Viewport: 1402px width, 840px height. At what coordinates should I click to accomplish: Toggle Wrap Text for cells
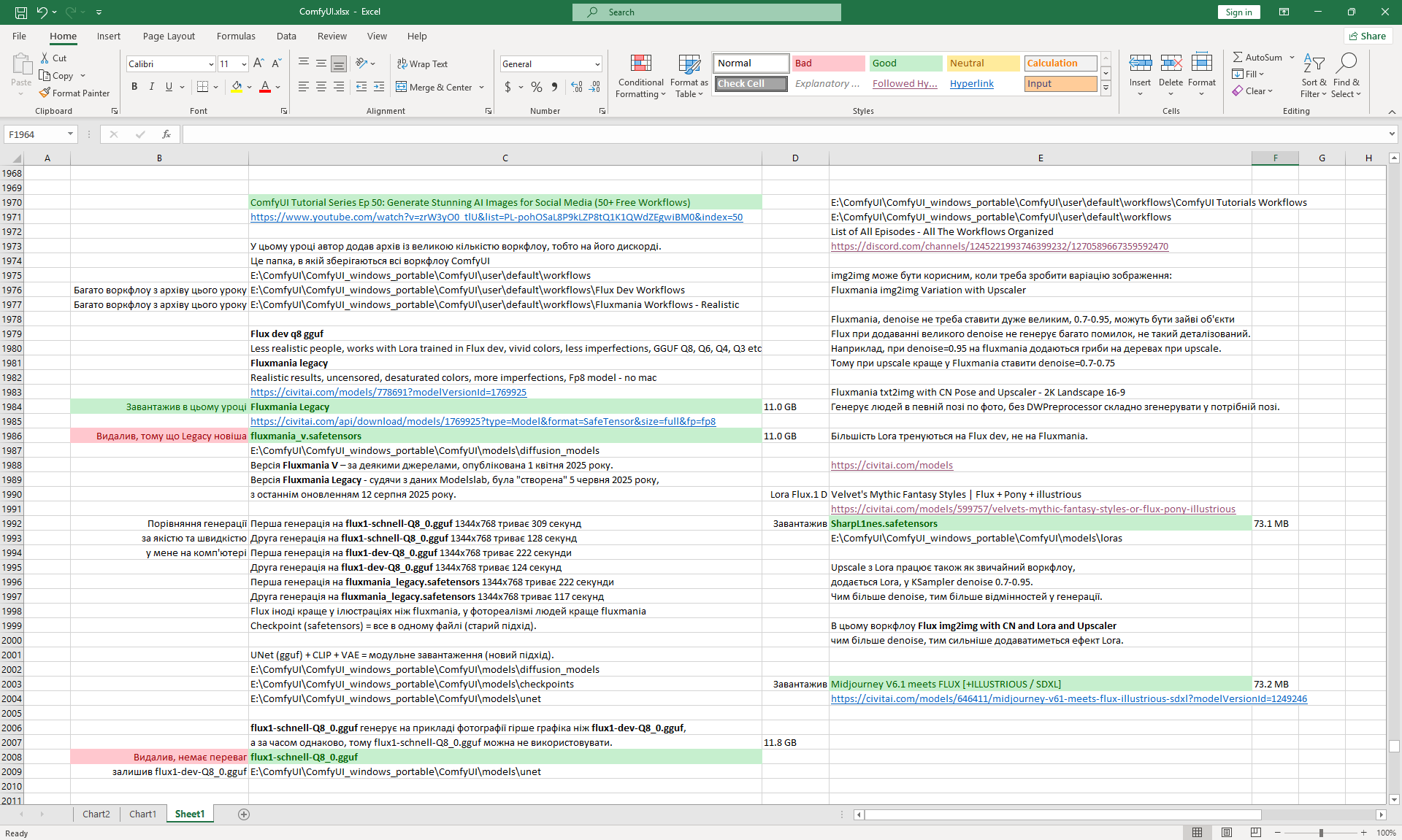(422, 63)
